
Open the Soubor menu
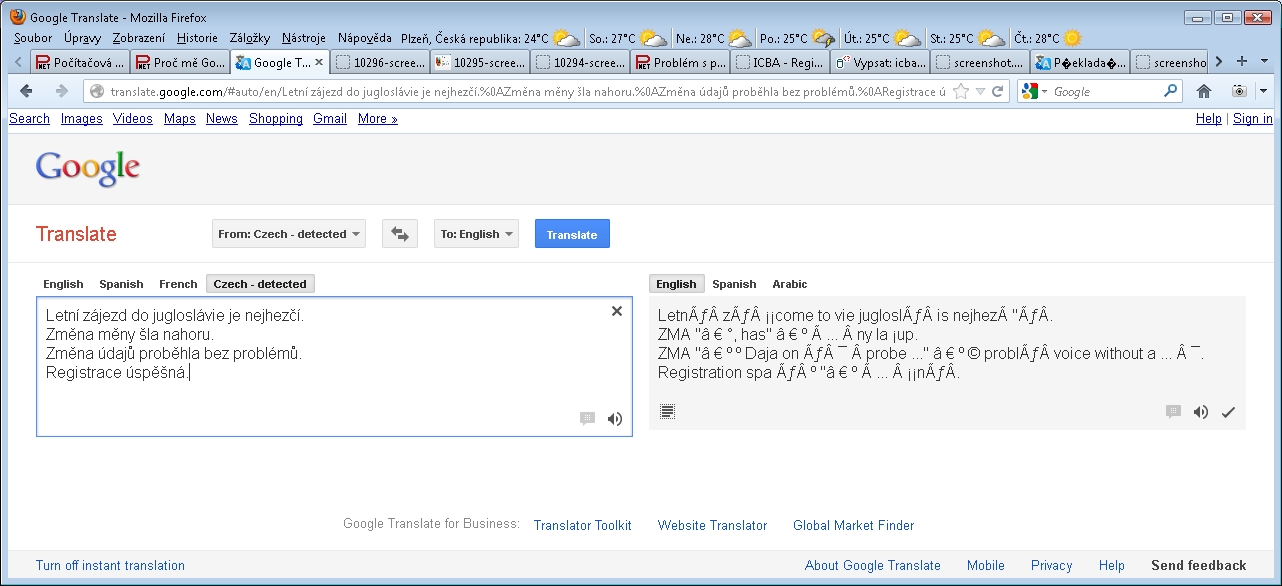tap(33, 38)
